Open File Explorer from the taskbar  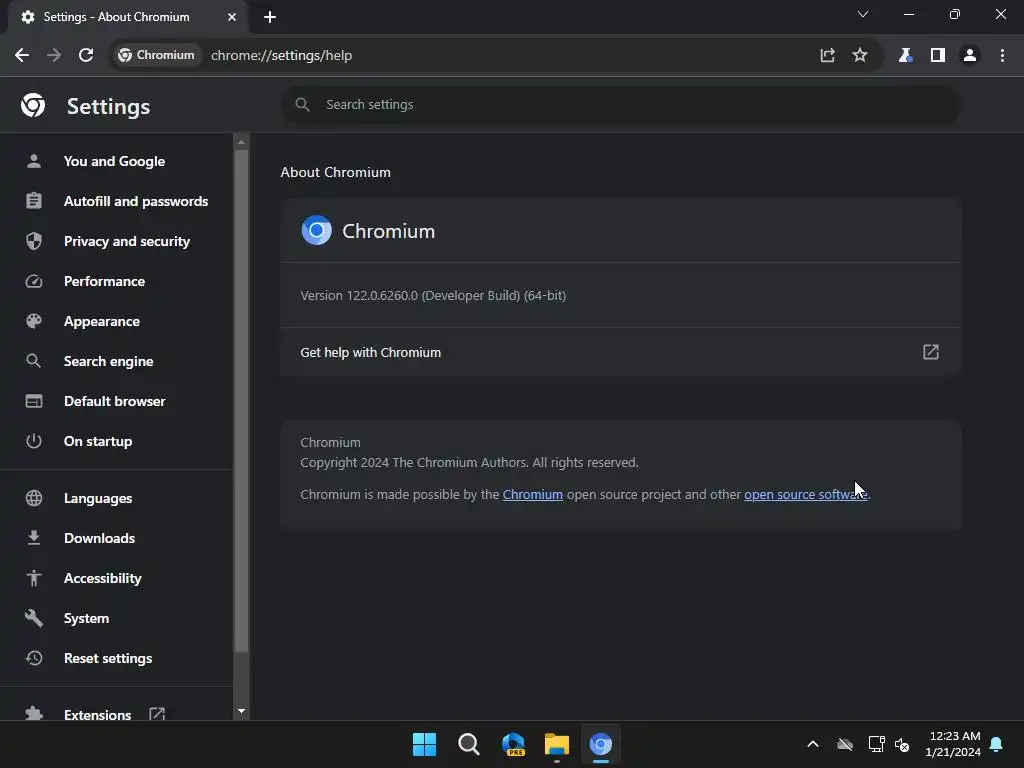[x=557, y=744]
